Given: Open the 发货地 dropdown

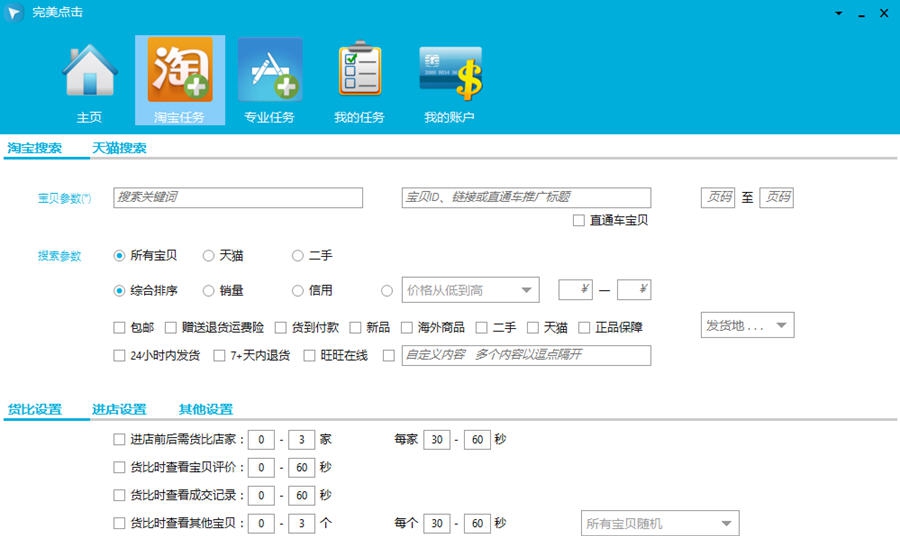Looking at the screenshot, I should point(781,326).
